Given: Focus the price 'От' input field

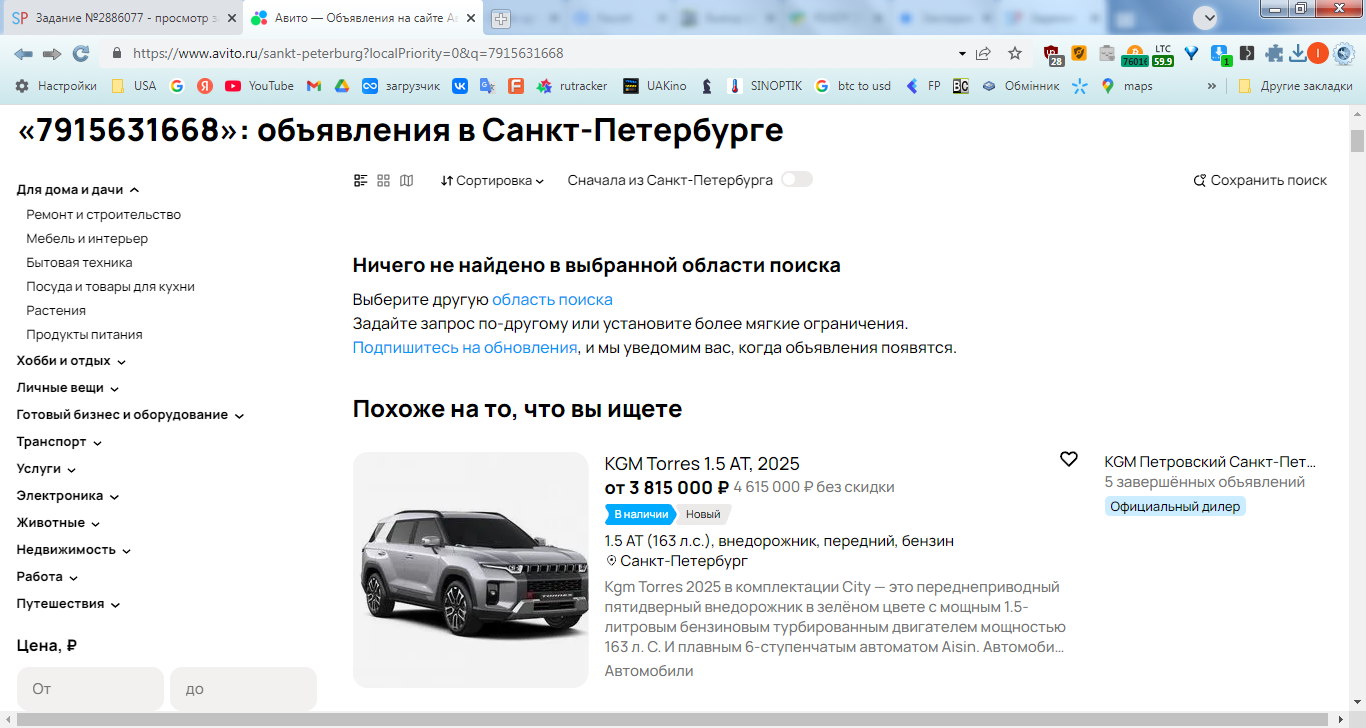Looking at the screenshot, I should click(90, 689).
